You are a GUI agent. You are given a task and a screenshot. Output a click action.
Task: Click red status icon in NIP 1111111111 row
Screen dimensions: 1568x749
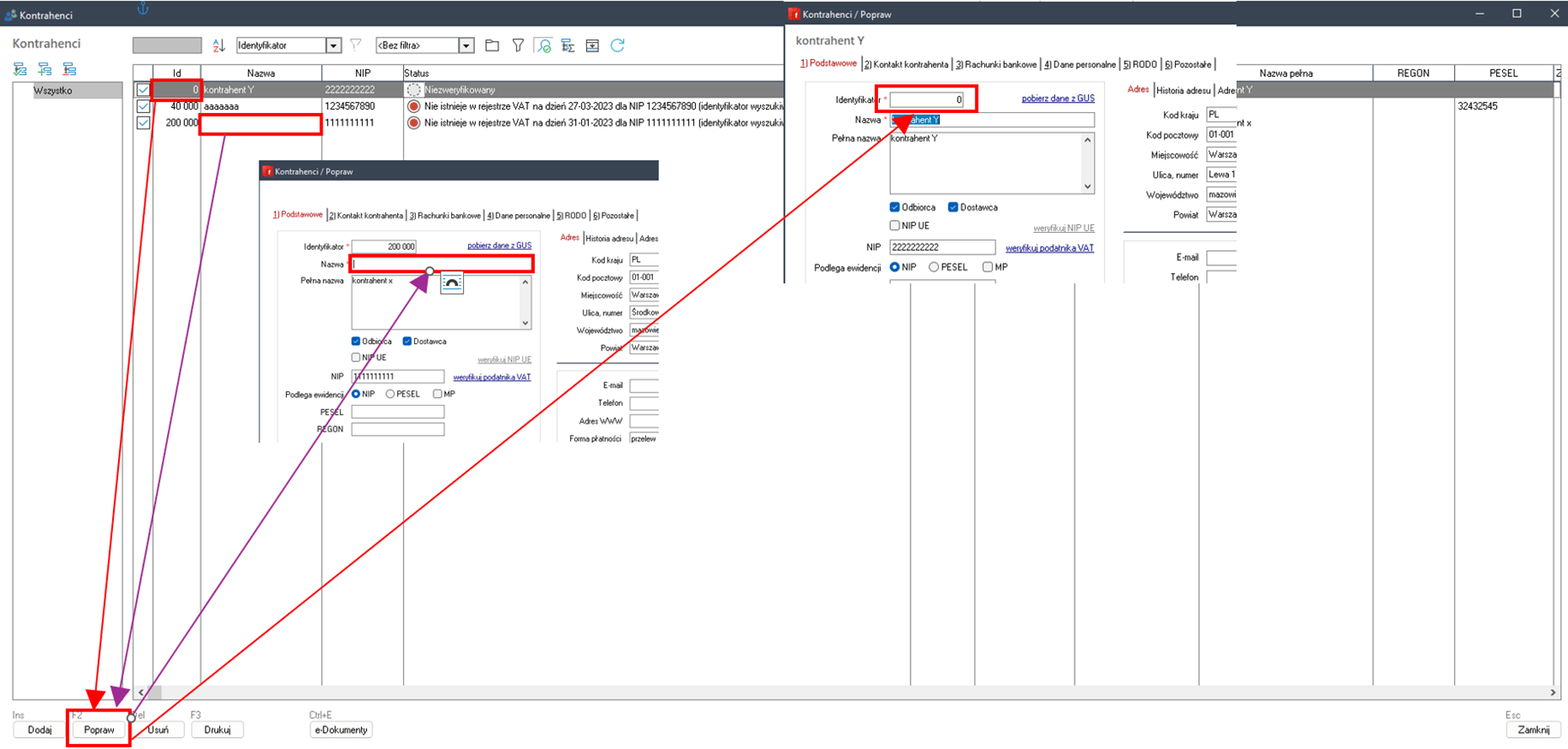click(x=414, y=122)
